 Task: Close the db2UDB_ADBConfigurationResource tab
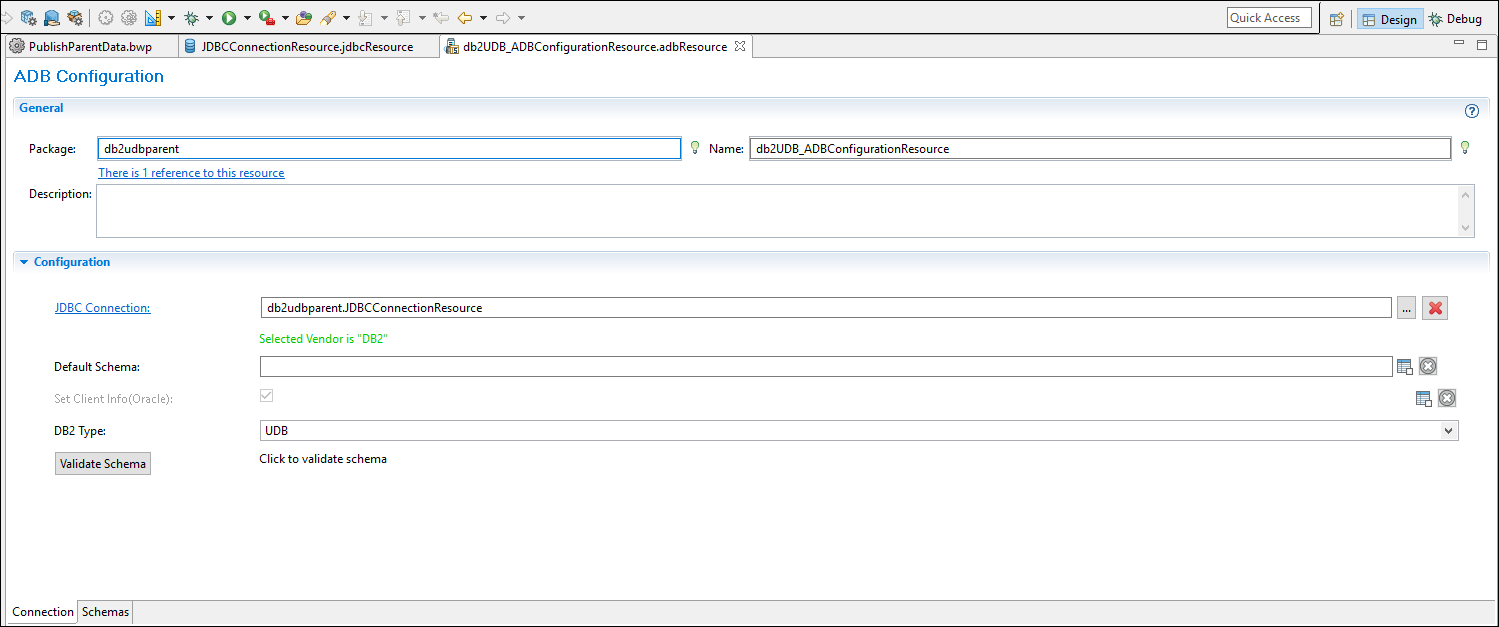pyautogui.click(x=740, y=46)
